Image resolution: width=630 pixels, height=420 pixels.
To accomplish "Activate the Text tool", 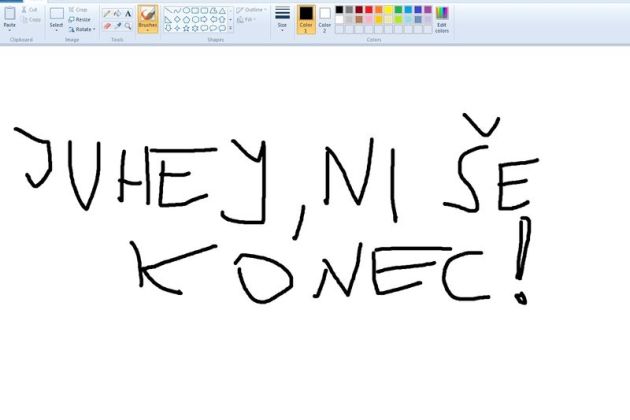I will pyautogui.click(x=128, y=14).
